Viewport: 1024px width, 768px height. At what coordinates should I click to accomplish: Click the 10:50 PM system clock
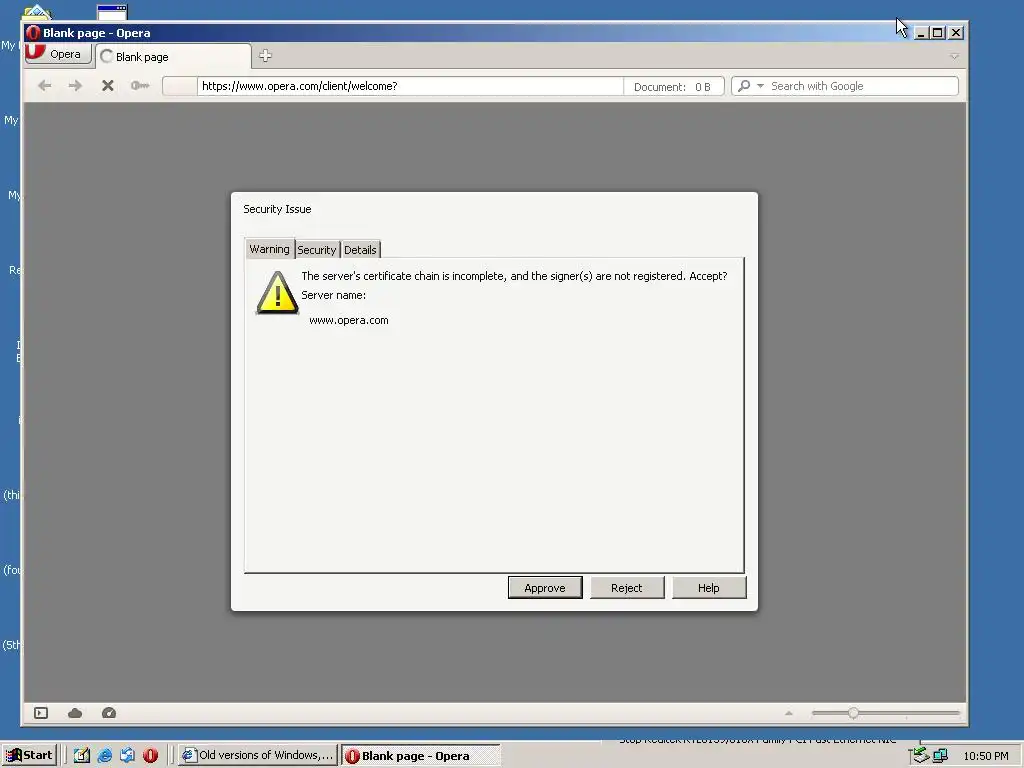pyautogui.click(x=986, y=756)
